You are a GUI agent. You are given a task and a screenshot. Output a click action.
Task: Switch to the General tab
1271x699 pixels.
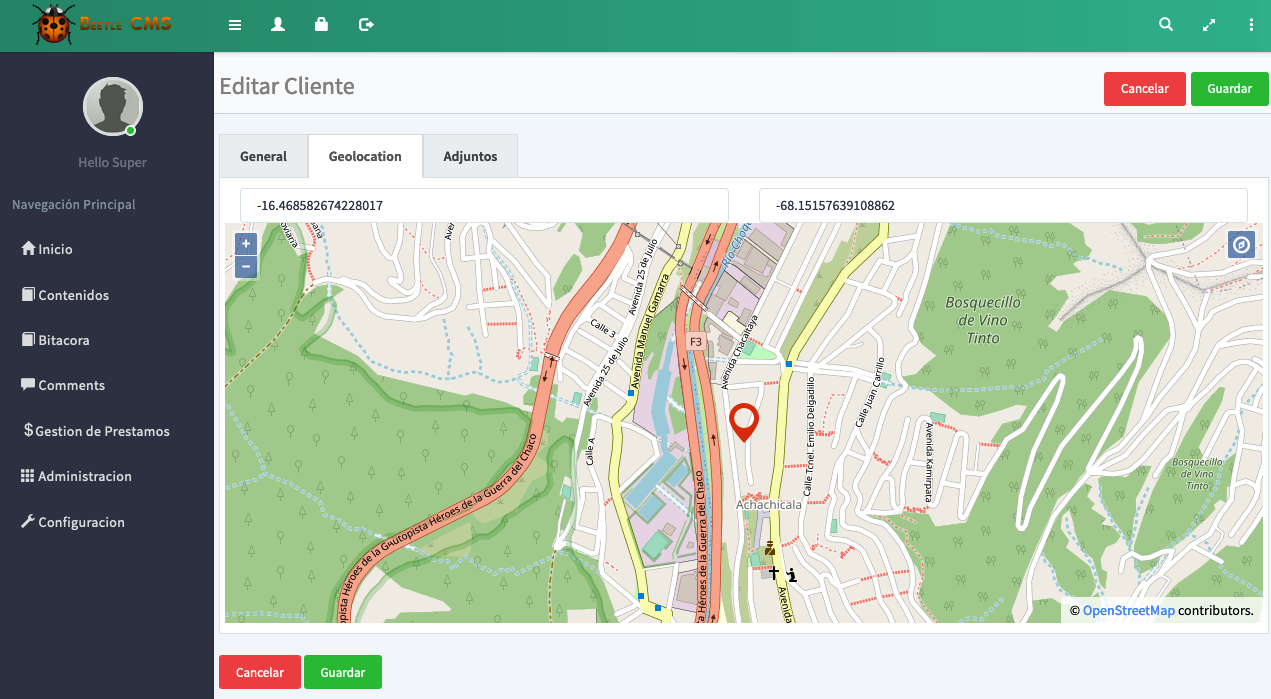pyautogui.click(x=263, y=156)
